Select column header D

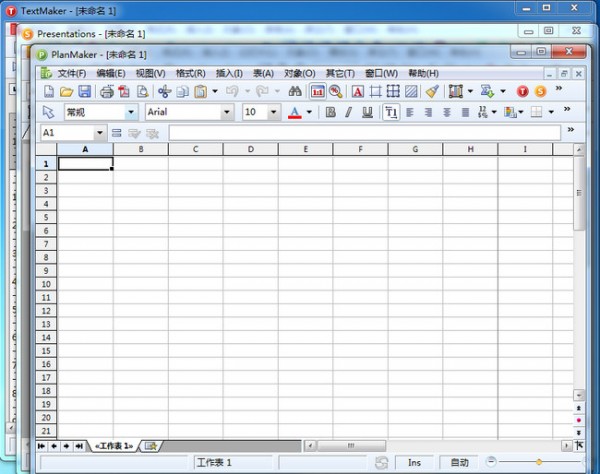point(251,149)
